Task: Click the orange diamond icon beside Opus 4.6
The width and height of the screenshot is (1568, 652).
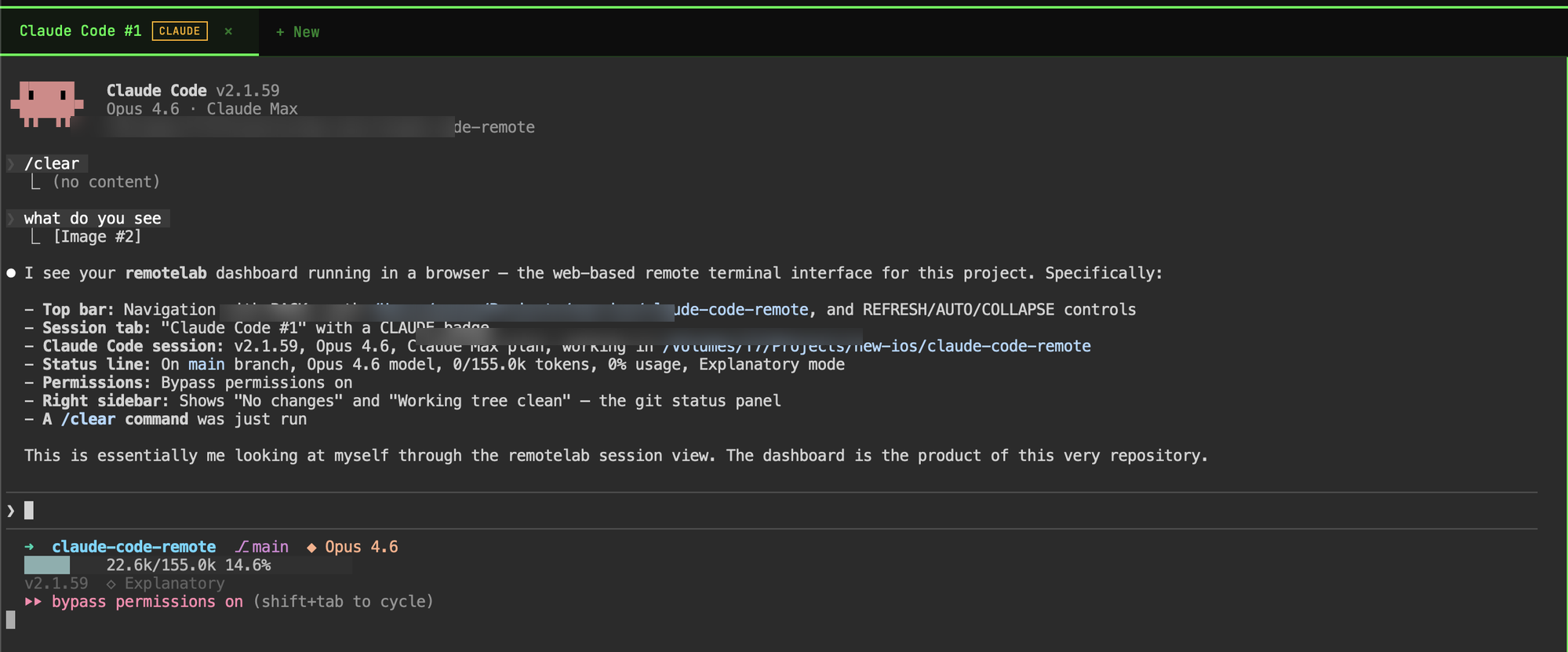Action: tap(311, 548)
